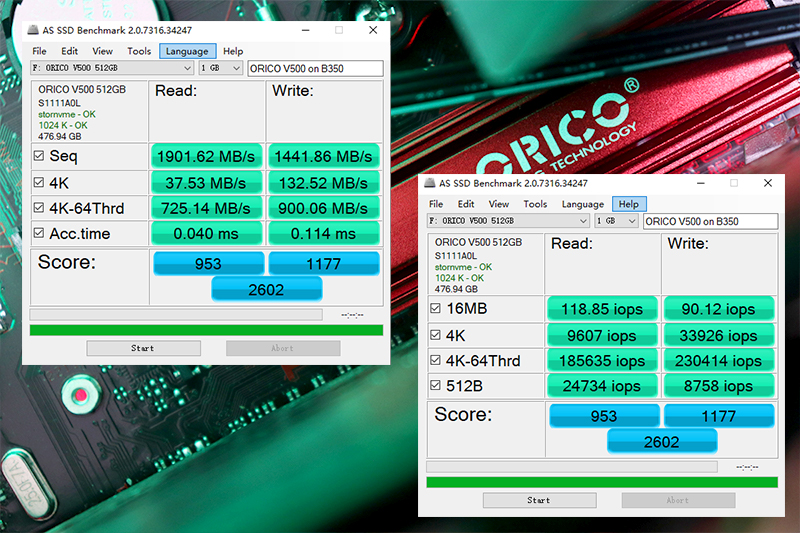Toggle the 4K-64Thrd checkbox in the left window

coord(39,208)
